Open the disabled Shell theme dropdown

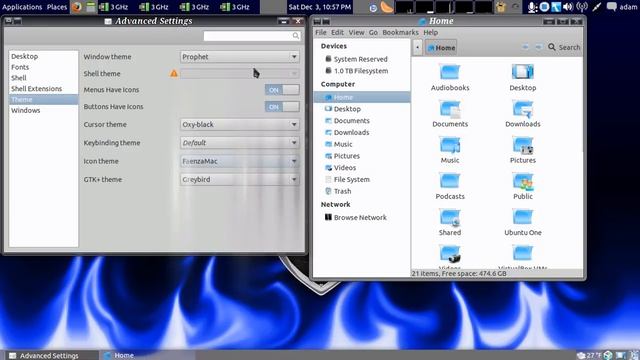pos(240,73)
